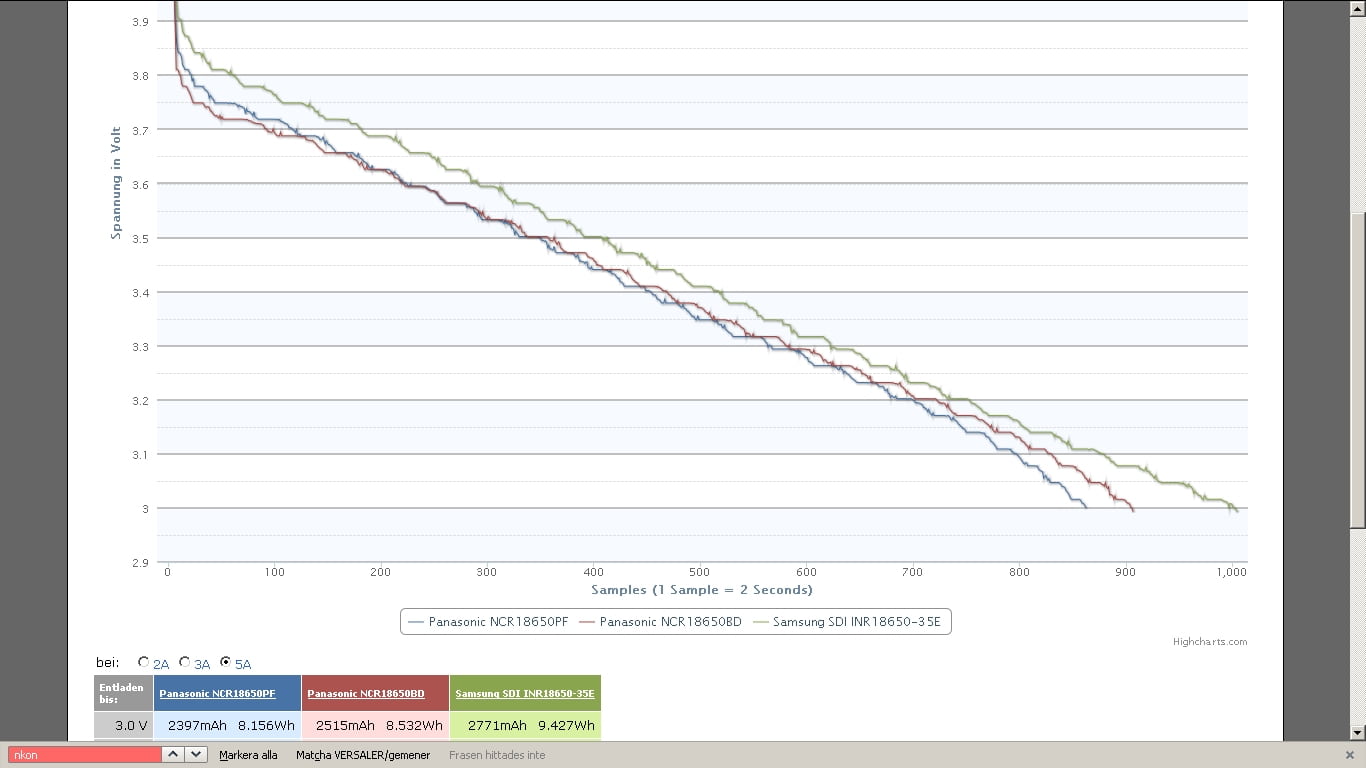The image size is (1366, 768).
Task: Click the 'Entladen bis:' header cell
Action: coord(123,693)
